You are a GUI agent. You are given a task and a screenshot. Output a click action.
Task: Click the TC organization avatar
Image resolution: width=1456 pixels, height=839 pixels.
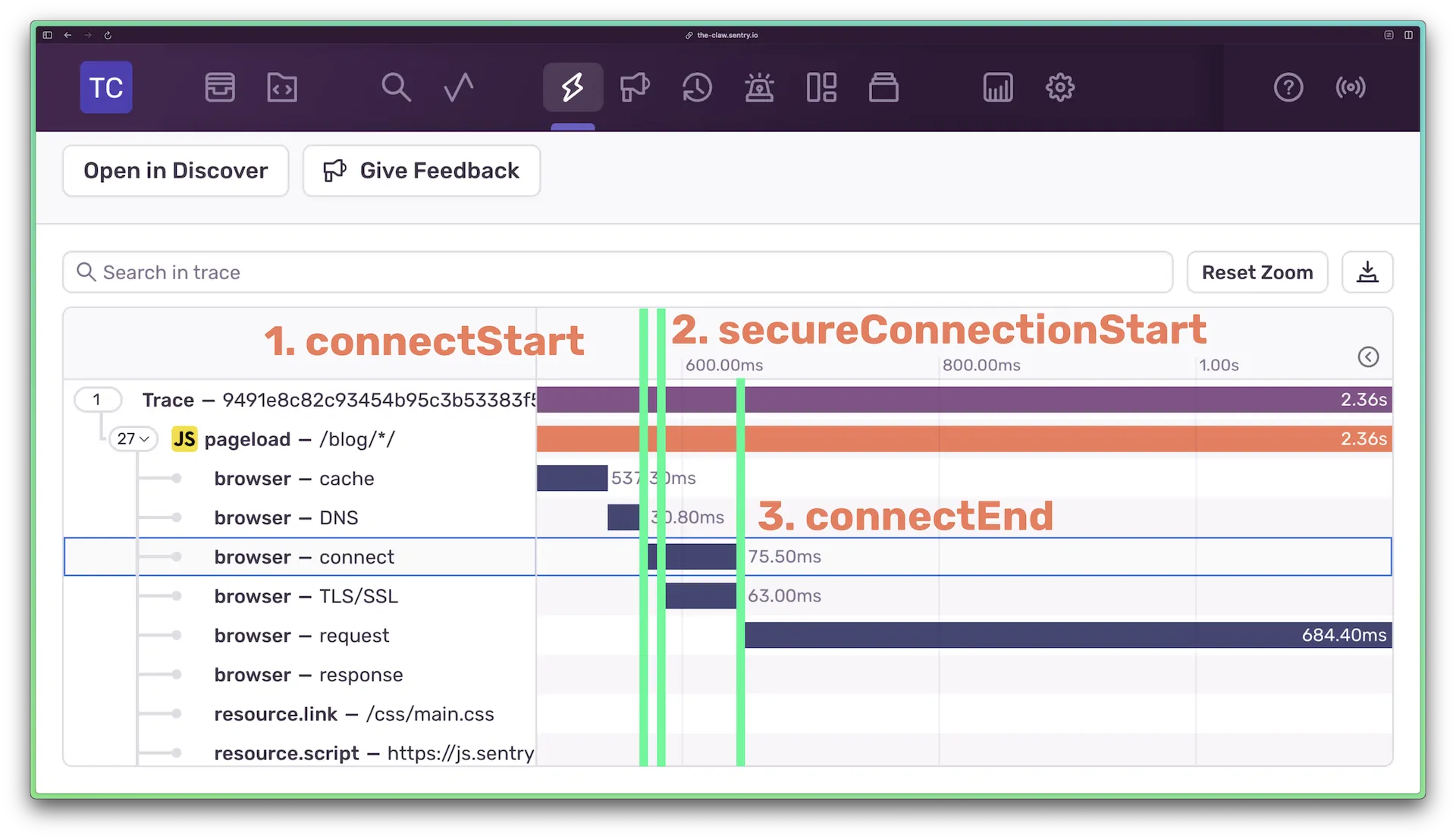pos(106,87)
